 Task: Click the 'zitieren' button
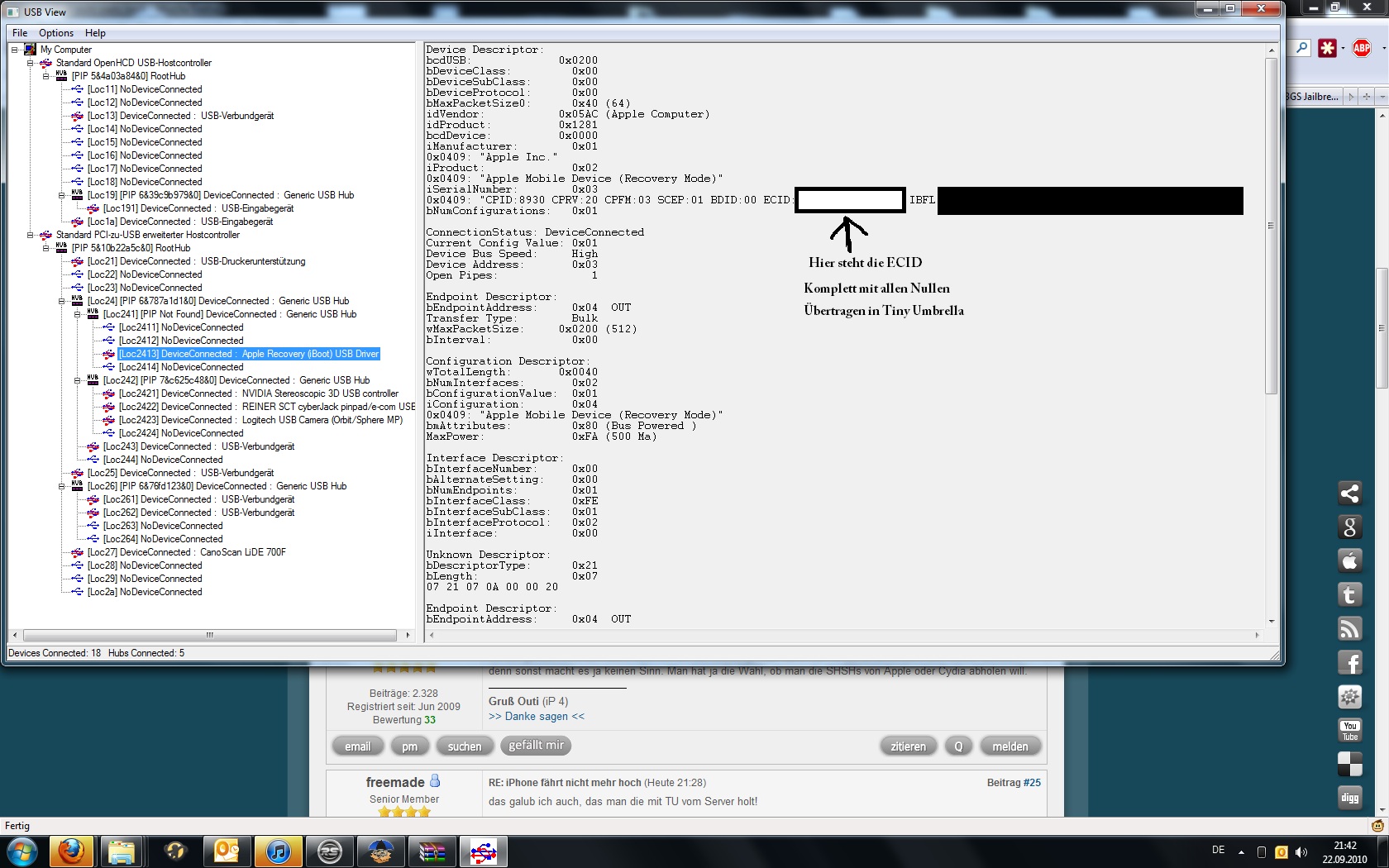coord(908,746)
